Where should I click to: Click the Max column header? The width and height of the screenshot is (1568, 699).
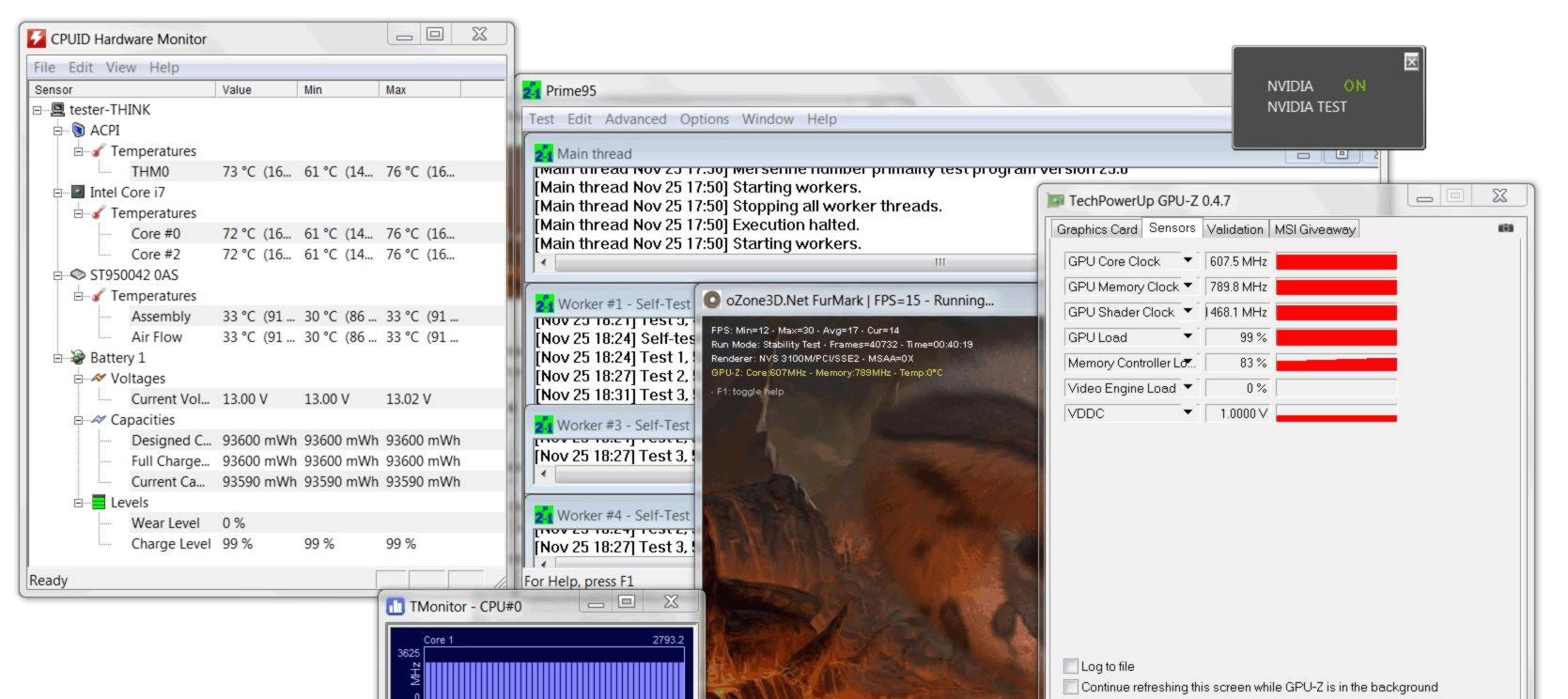(420, 89)
